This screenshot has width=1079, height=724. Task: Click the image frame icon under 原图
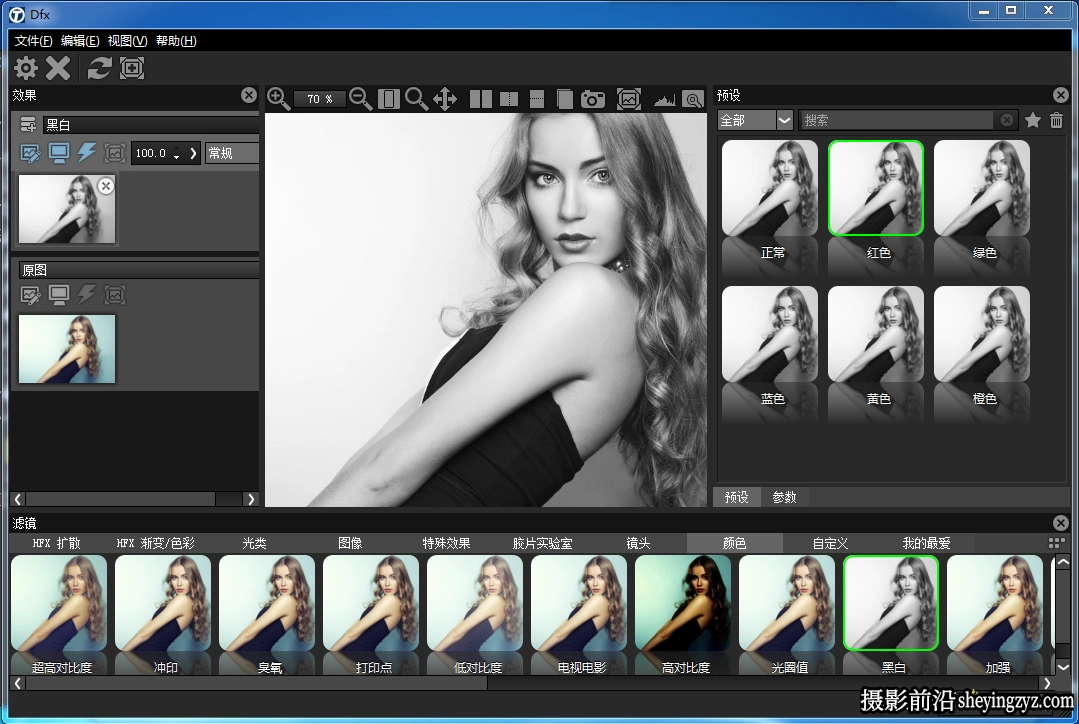tap(115, 295)
